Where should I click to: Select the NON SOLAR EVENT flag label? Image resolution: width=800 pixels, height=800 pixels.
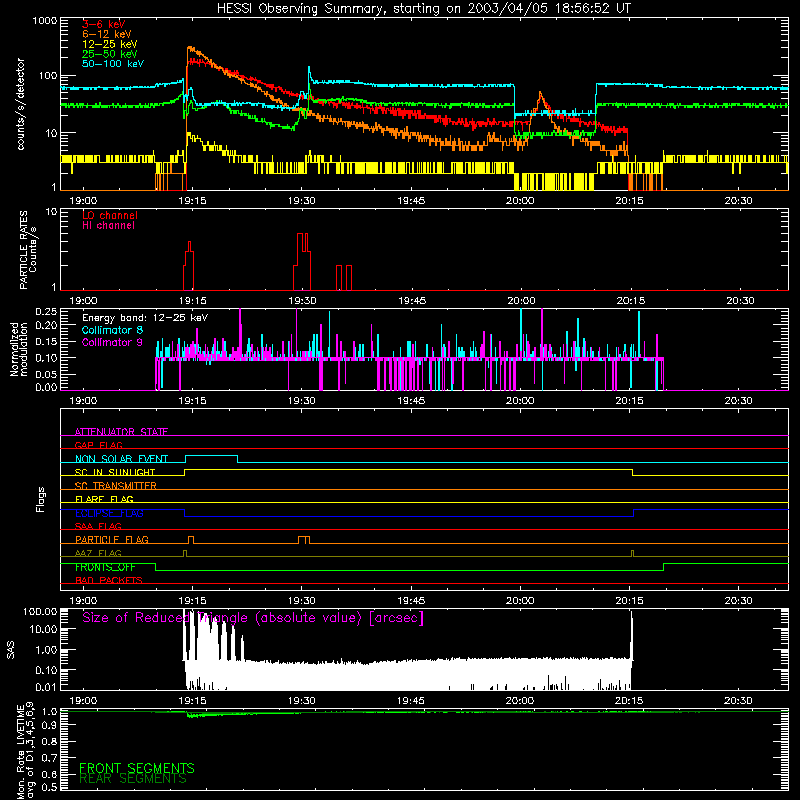pos(121,459)
